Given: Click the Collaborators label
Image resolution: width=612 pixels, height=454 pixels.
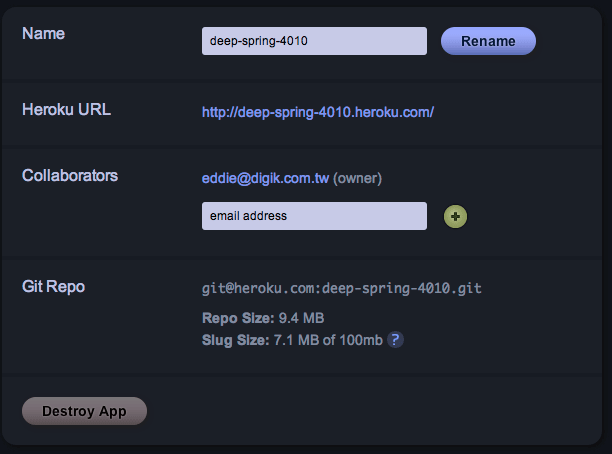Looking at the screenshot, I should 70,175.
